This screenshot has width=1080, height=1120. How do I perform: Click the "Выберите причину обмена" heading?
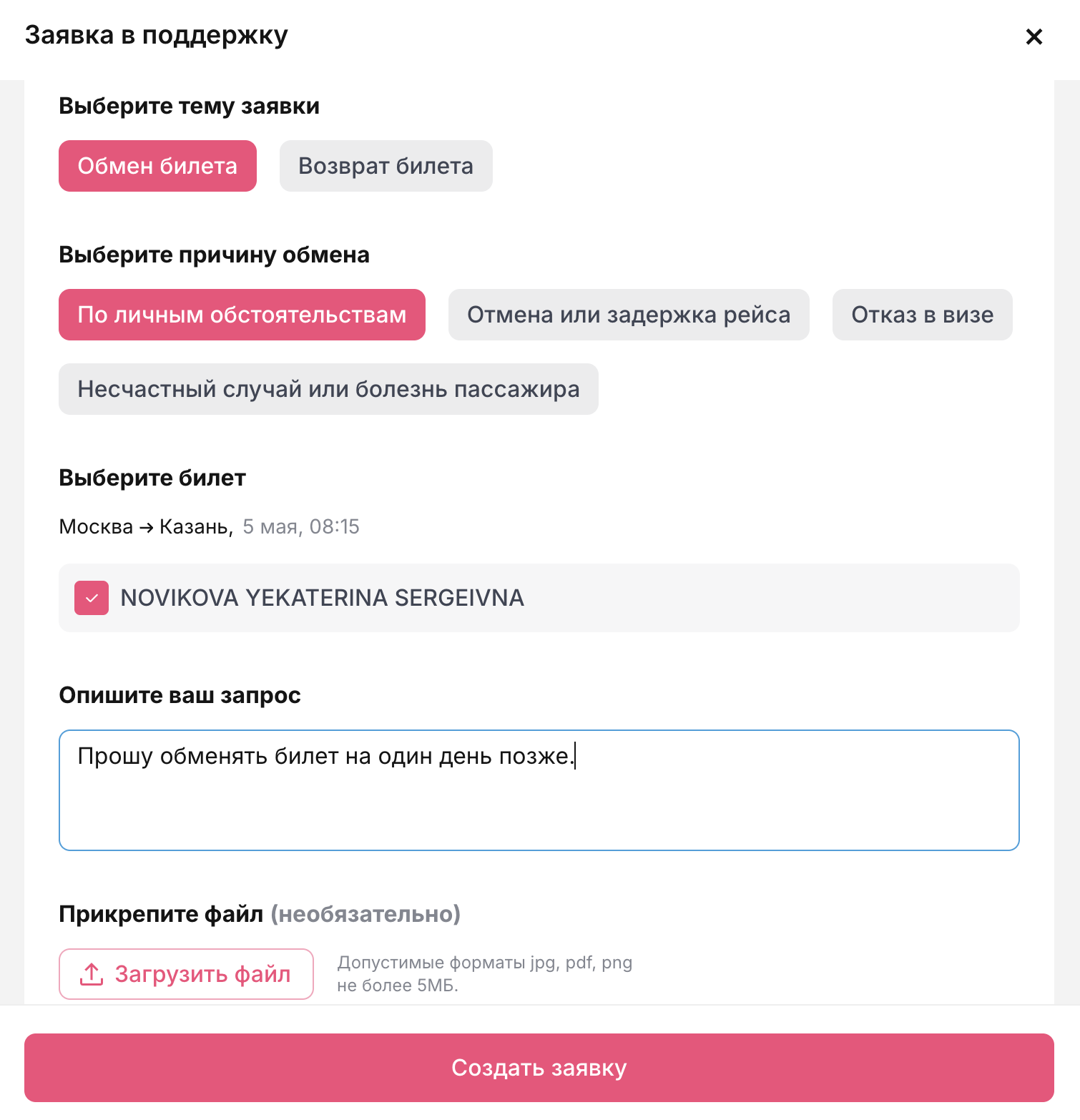coord(214,255)
